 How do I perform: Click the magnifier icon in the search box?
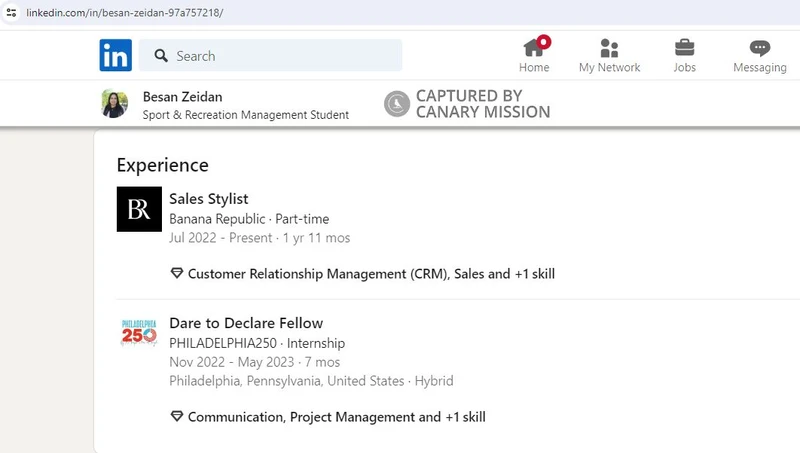tap(161, 56)
